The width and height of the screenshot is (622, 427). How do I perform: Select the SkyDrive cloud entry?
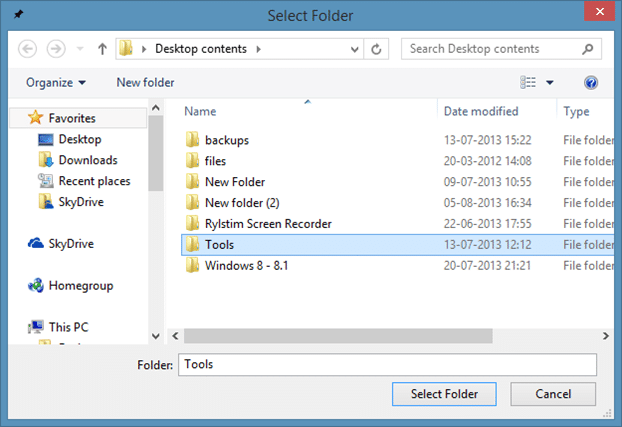tap(71, 244)
